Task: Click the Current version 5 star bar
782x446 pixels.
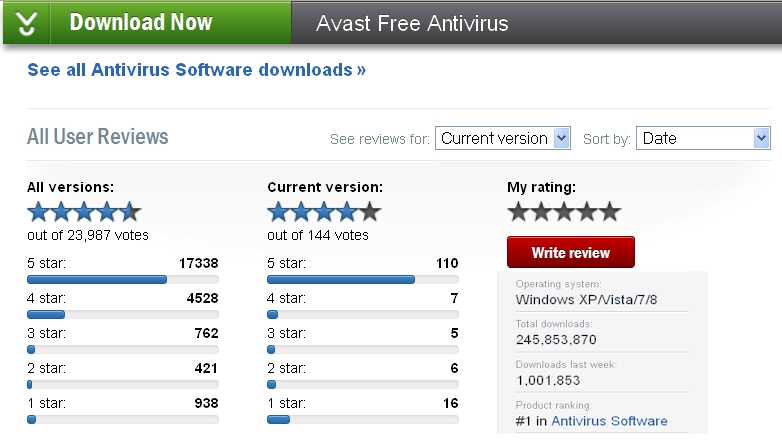Action: pyautogui.click(x=362, y=280)
